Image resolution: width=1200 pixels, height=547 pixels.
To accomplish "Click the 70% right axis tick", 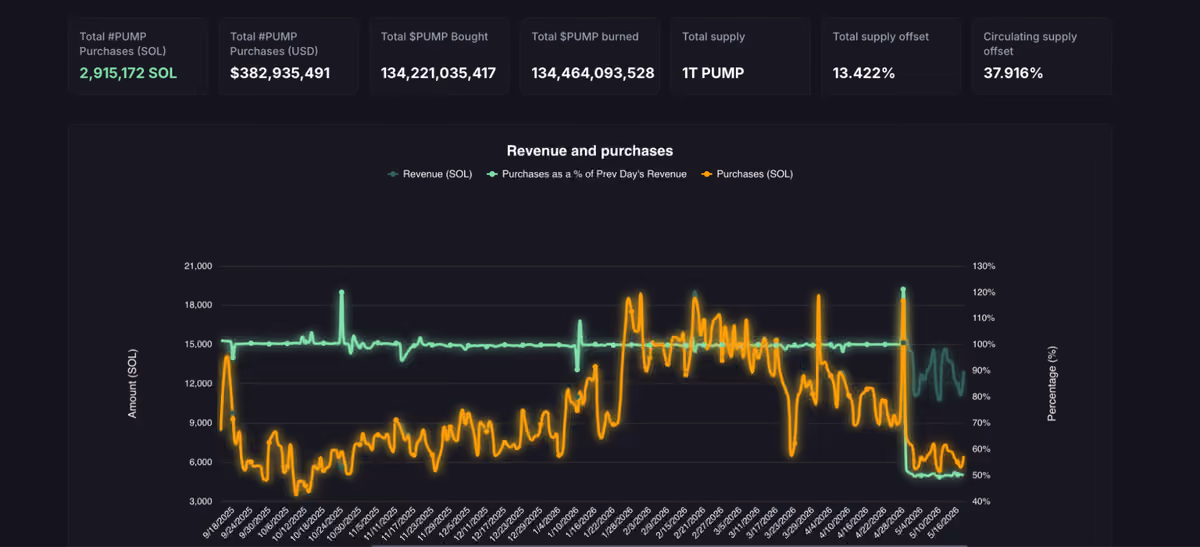I will (982, 423).
